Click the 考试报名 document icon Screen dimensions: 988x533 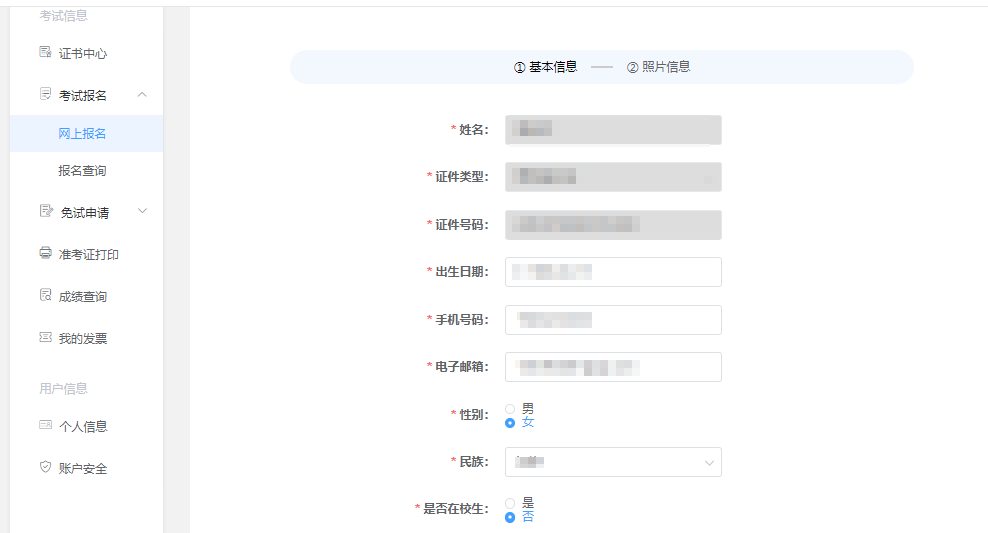(45, 95)
